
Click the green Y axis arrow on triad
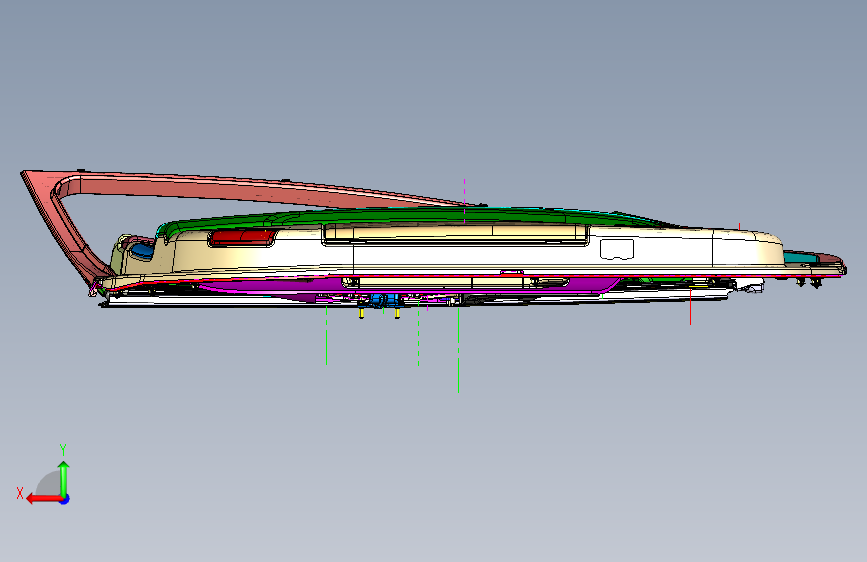[x=64, y=479]
